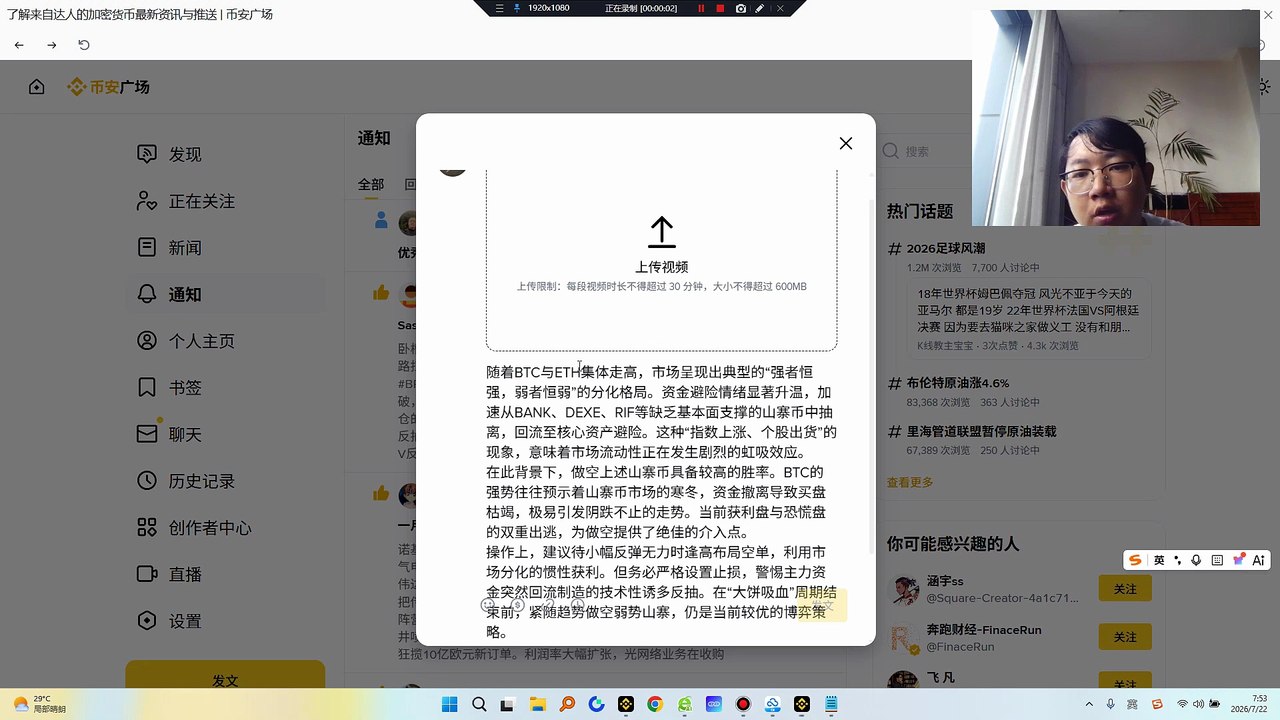This screenshot has height=720, width=1280.
Task: Click the home icon beside 币安广场 logo
Action: click(37, 87)
